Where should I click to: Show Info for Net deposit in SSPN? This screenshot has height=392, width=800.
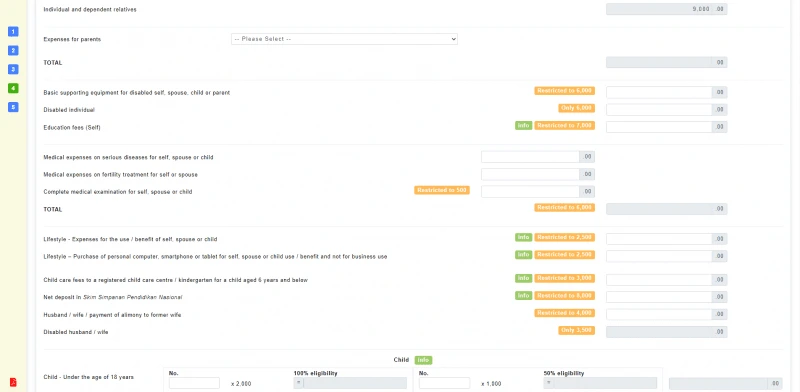point(523,296)
